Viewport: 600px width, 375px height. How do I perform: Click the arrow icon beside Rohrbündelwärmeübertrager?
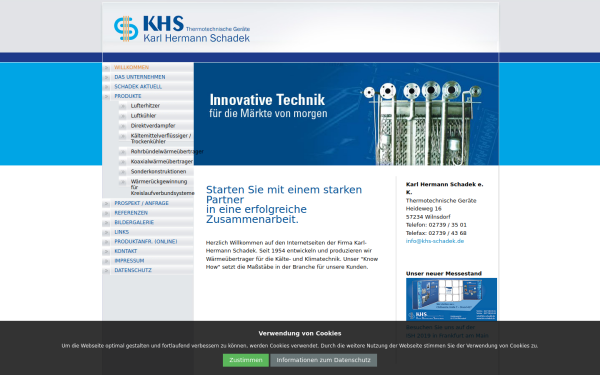click(x=123, y=152)
